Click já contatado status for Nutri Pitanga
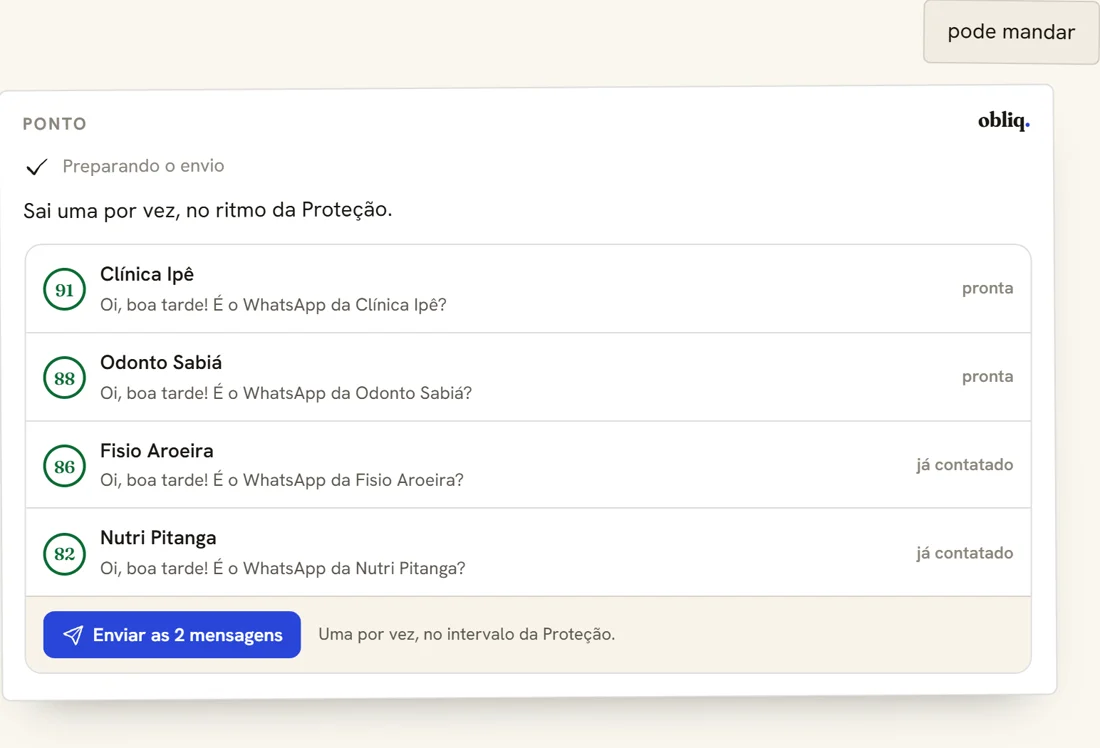This screenshot has height=748, width=1100. click(x=965, y=553)
